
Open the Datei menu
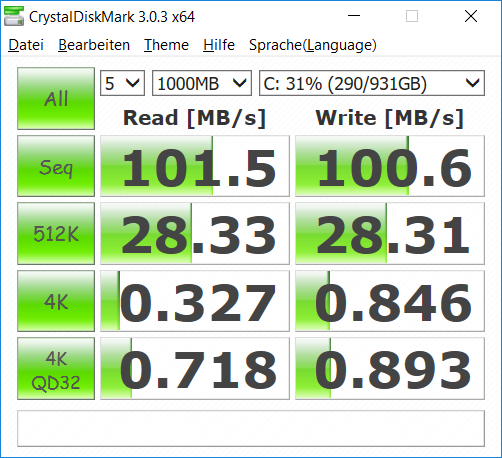[x=26, y=45]
